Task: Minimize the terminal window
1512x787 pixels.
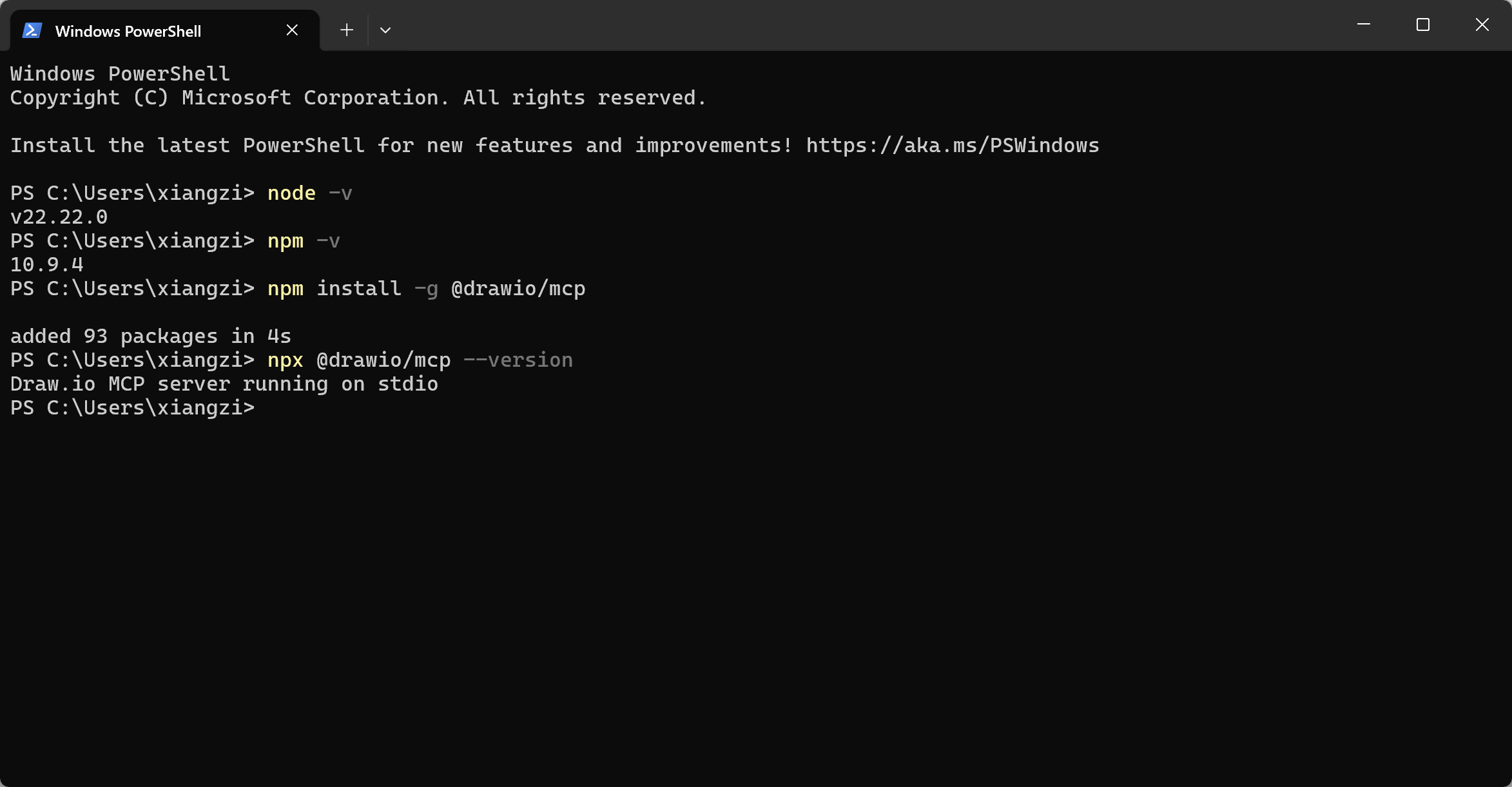Action: (x=1364, y=24)
